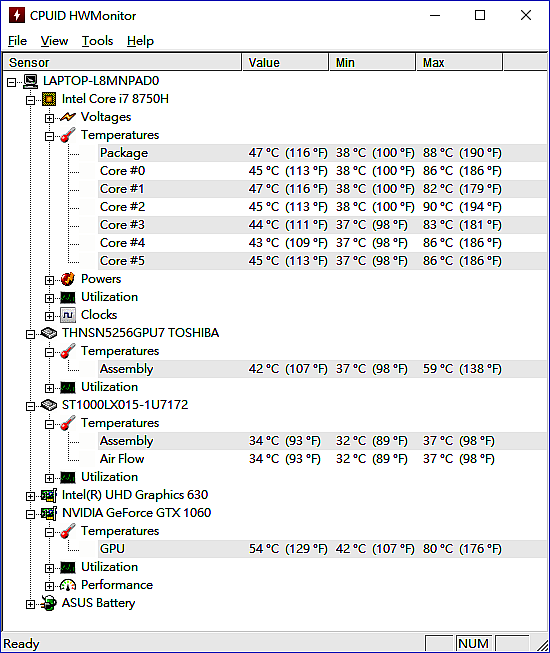Screen dimensions: 550x653
Task: Select the Core #5 row
Action: (322, 261)
